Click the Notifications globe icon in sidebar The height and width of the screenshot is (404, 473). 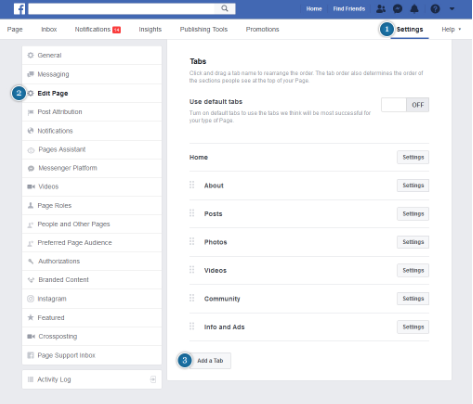click(31, 131)
